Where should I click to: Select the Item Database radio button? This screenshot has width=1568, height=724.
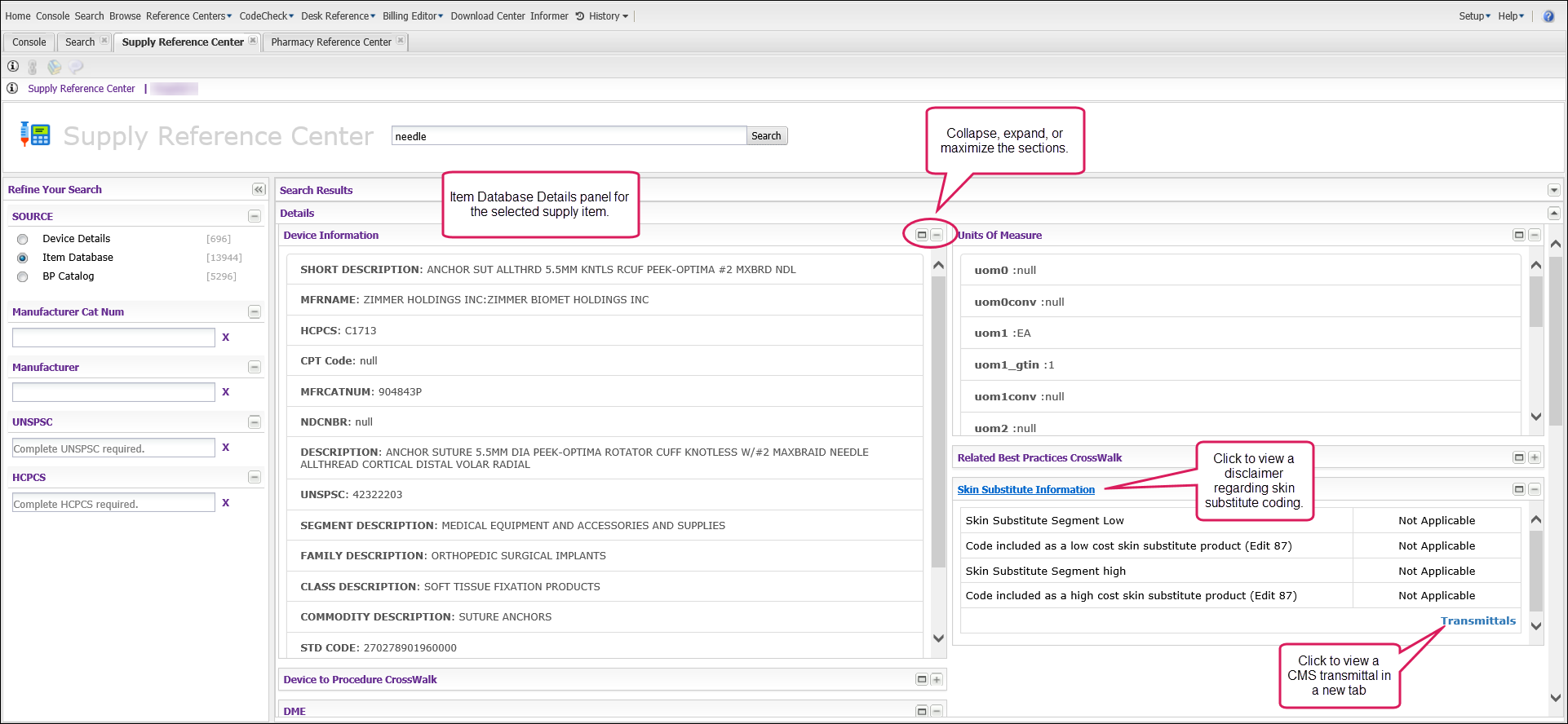[x=23, y=258]
